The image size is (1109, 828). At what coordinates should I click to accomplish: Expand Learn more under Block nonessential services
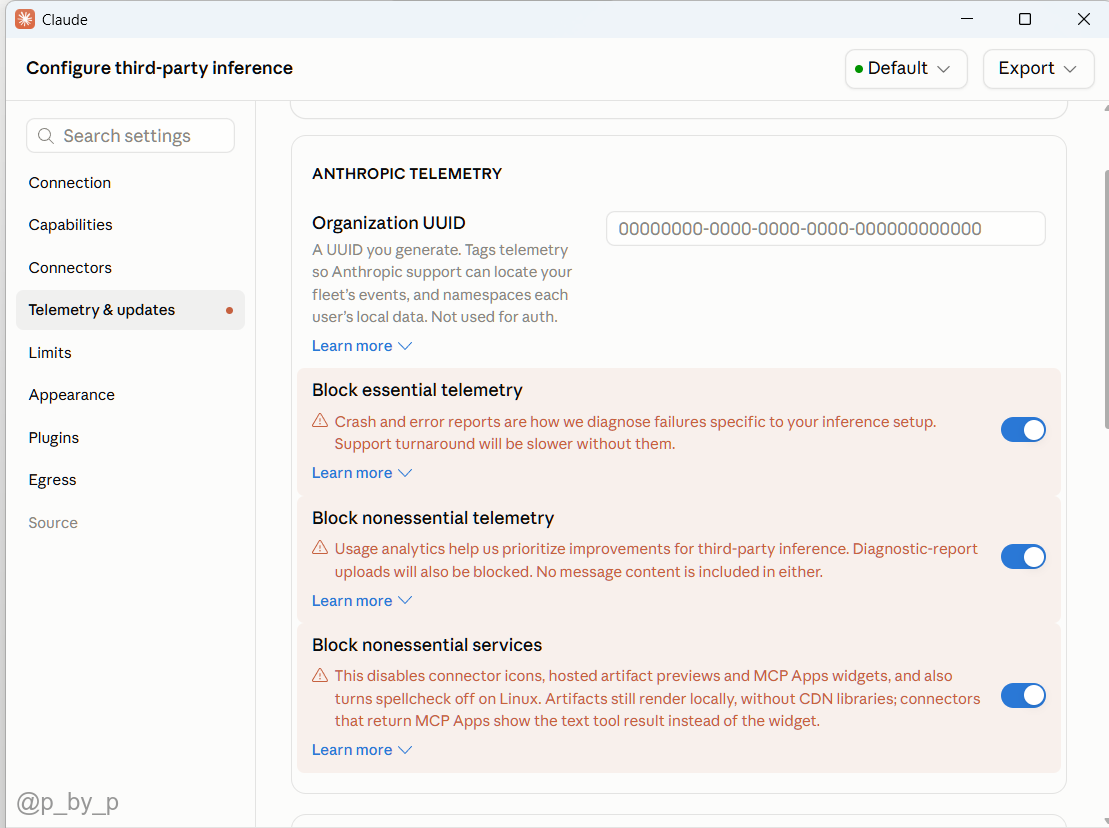[361, 750]
